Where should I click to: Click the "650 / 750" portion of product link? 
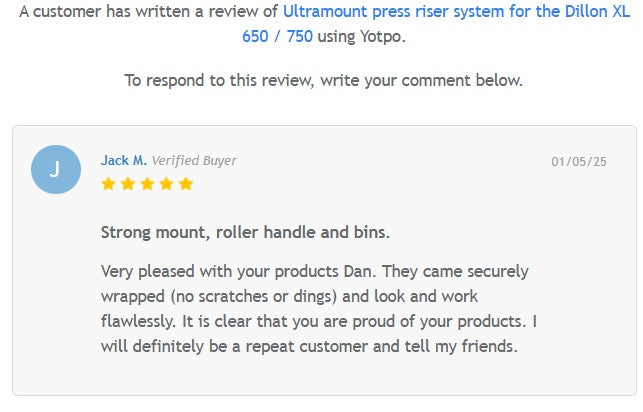pyautogui.click(x=277, y=36)
